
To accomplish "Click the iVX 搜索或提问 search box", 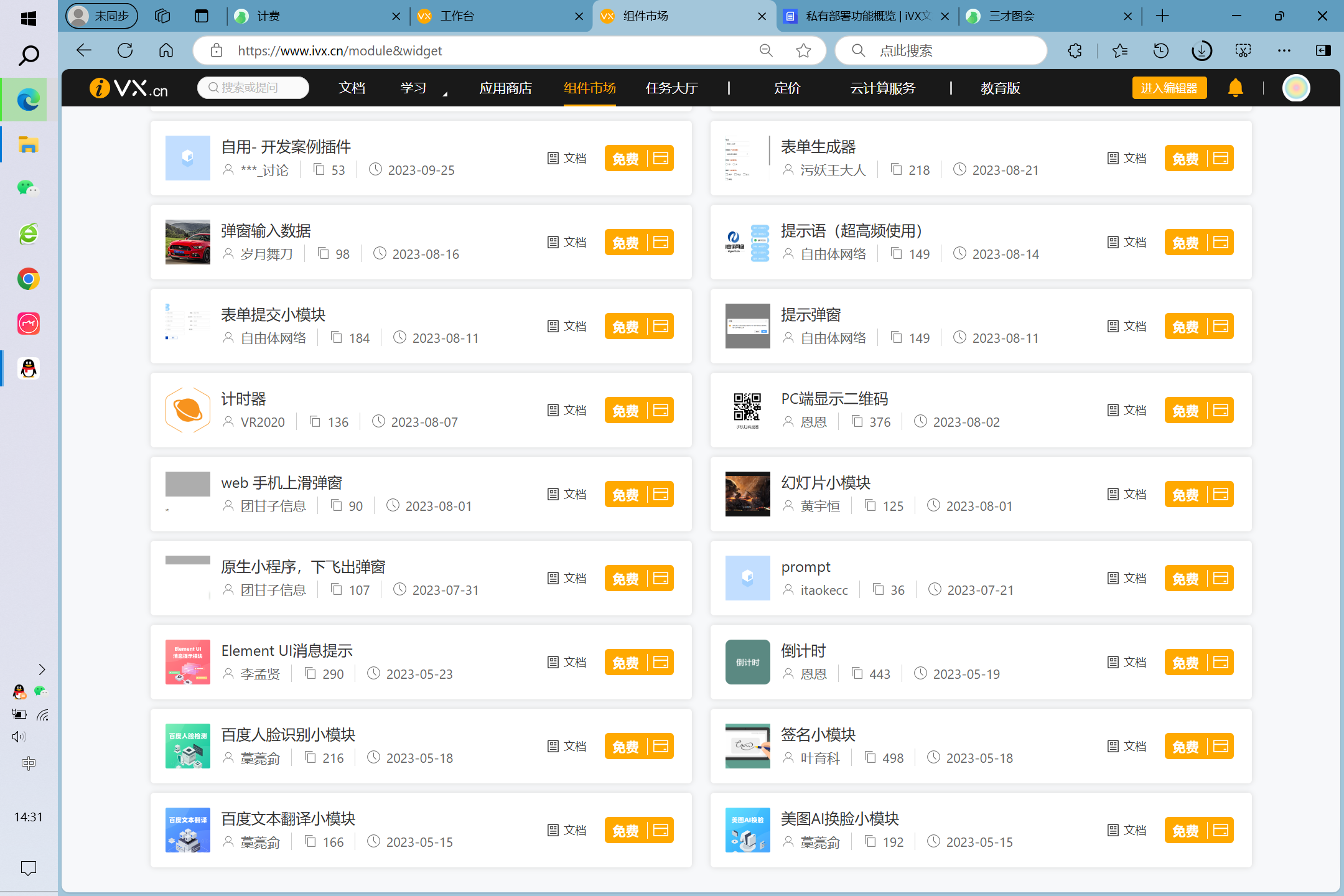I will [x=253, y=88].
